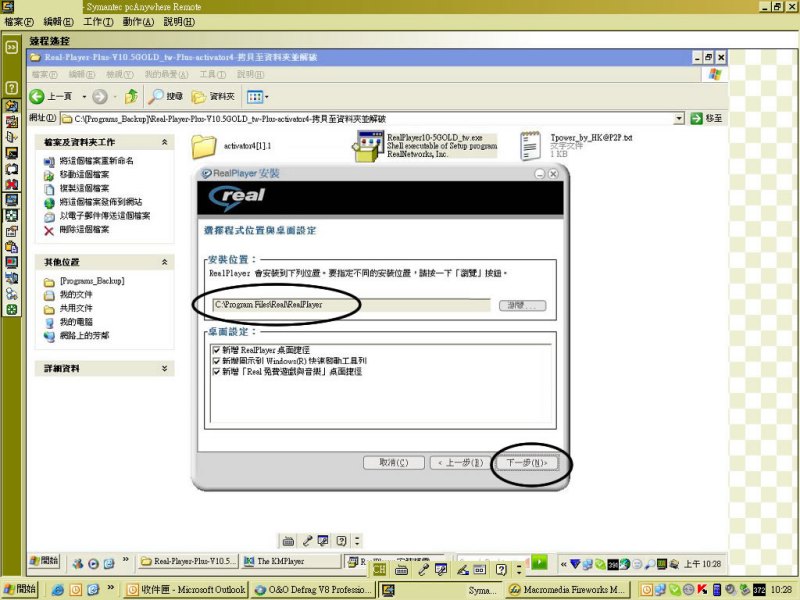Open the 動作(A) menu in pcAnywhere
This screenshot has width=800, height=600.
point(138,22)
